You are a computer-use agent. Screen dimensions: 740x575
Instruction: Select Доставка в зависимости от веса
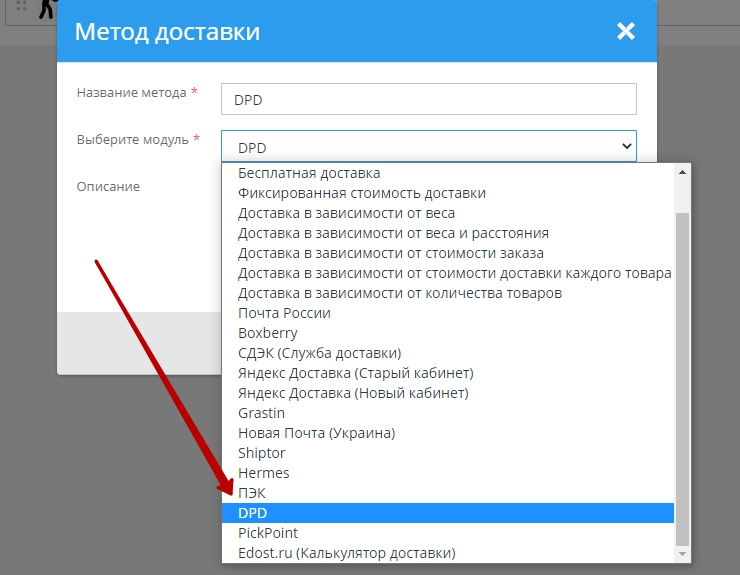coord(346,213)
